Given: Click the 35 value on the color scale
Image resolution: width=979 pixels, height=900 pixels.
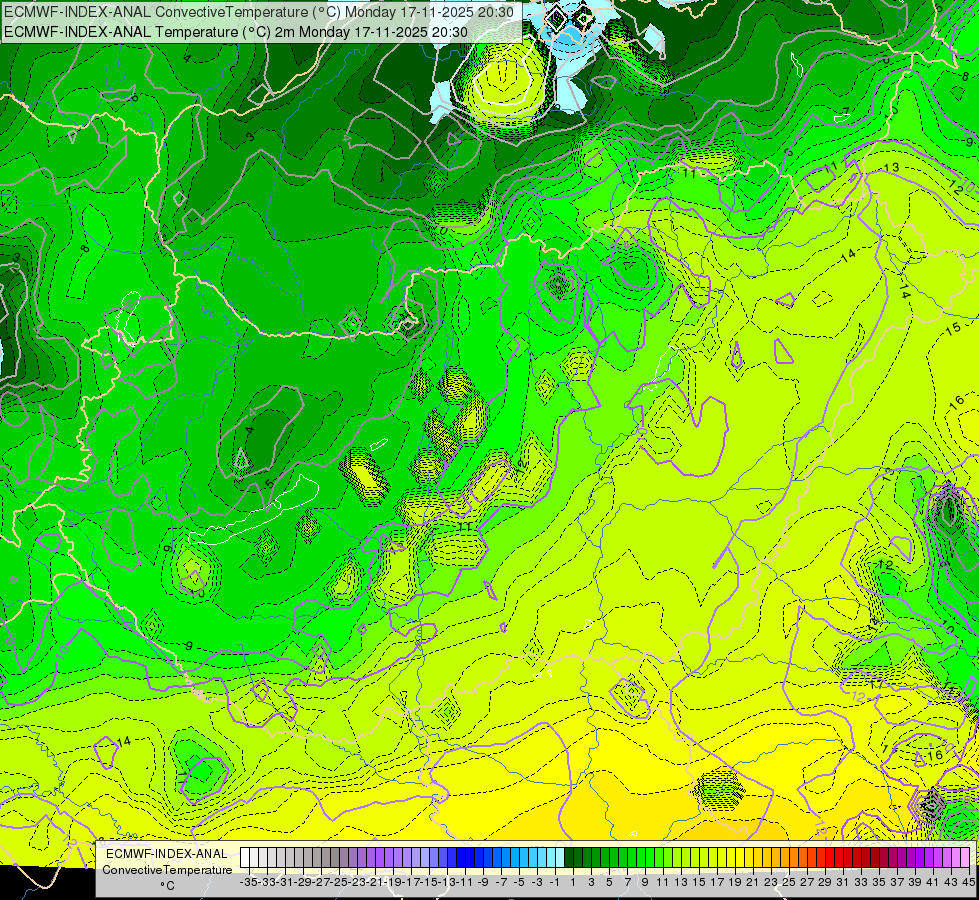Looking at the screenshot, I should tap(880, 883).
